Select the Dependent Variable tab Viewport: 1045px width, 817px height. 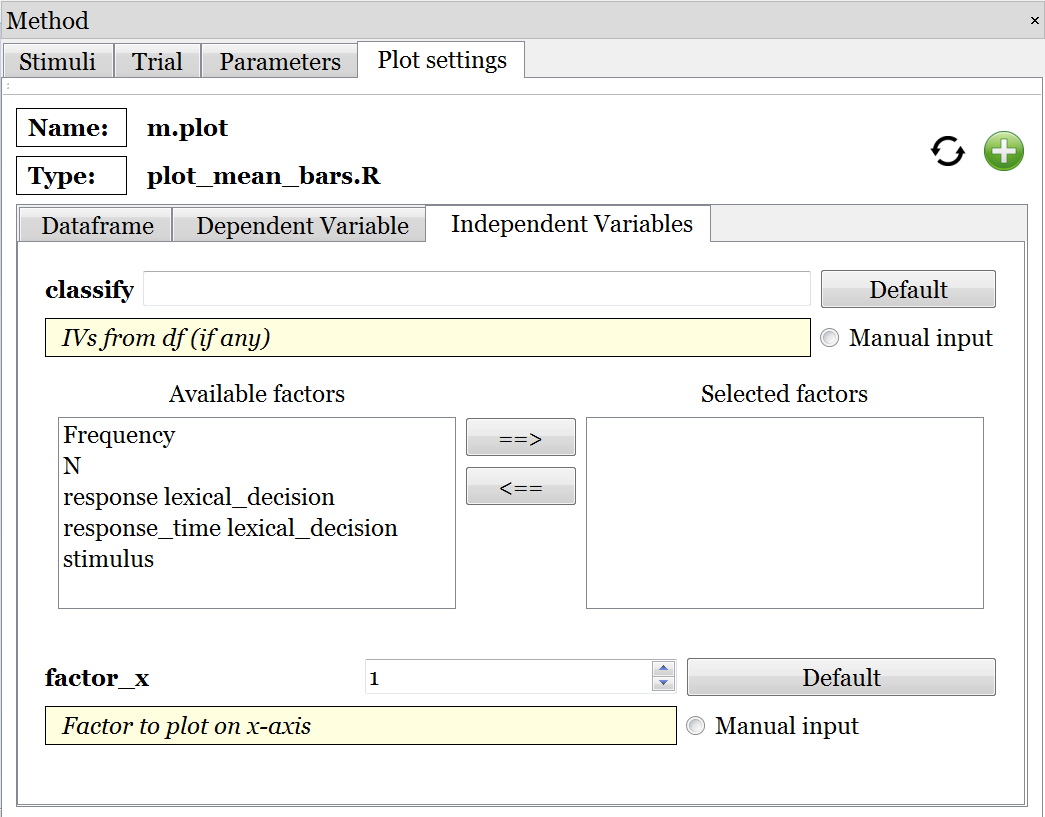302,226
